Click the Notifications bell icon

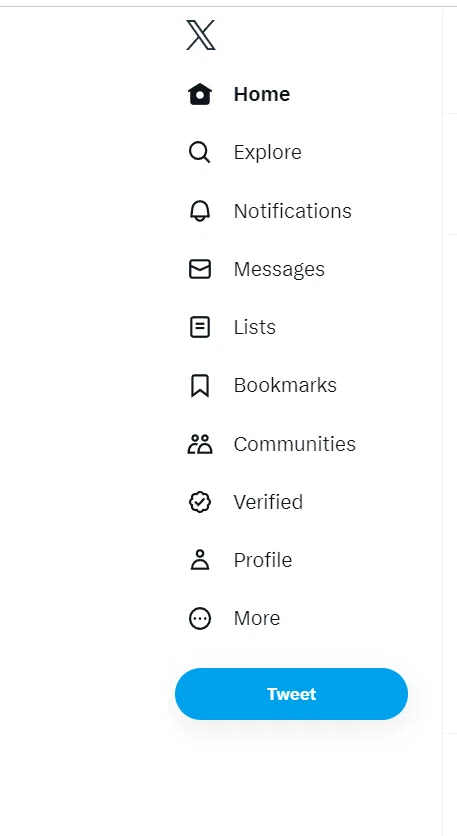point(200,211)
